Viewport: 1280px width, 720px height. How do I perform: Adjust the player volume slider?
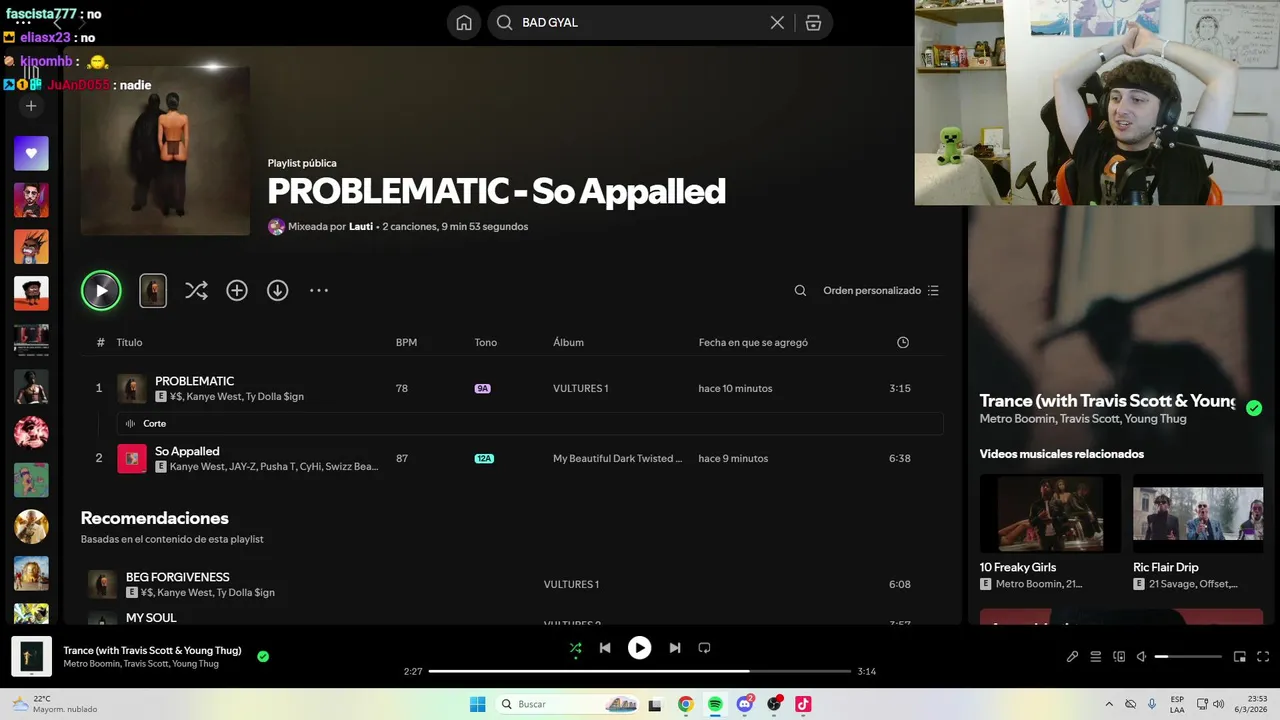[1188, 657]
